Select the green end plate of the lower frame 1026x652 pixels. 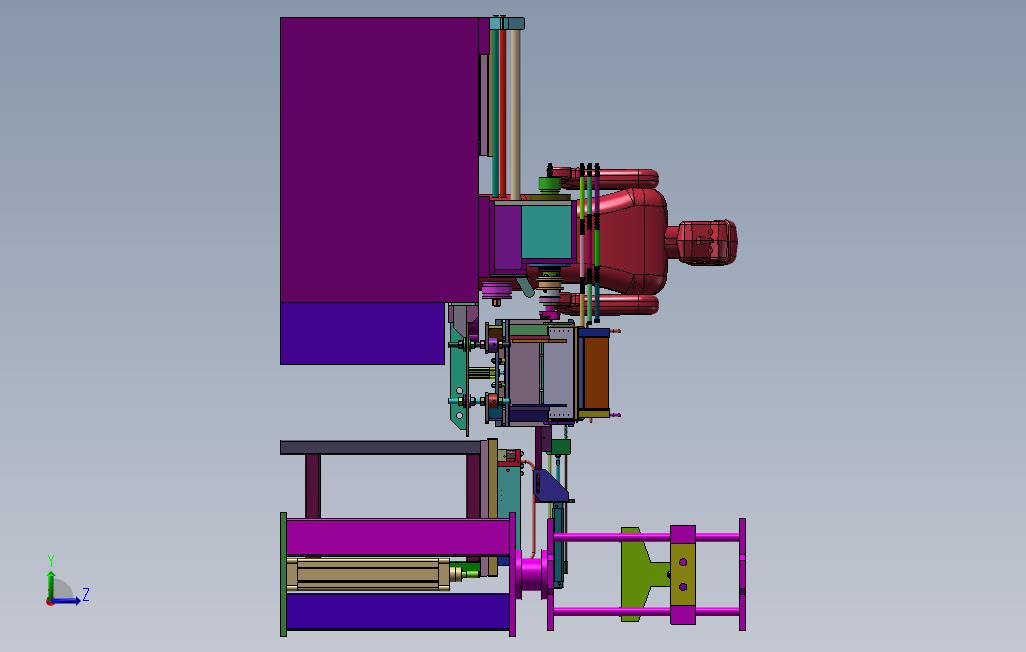(283, 574)
